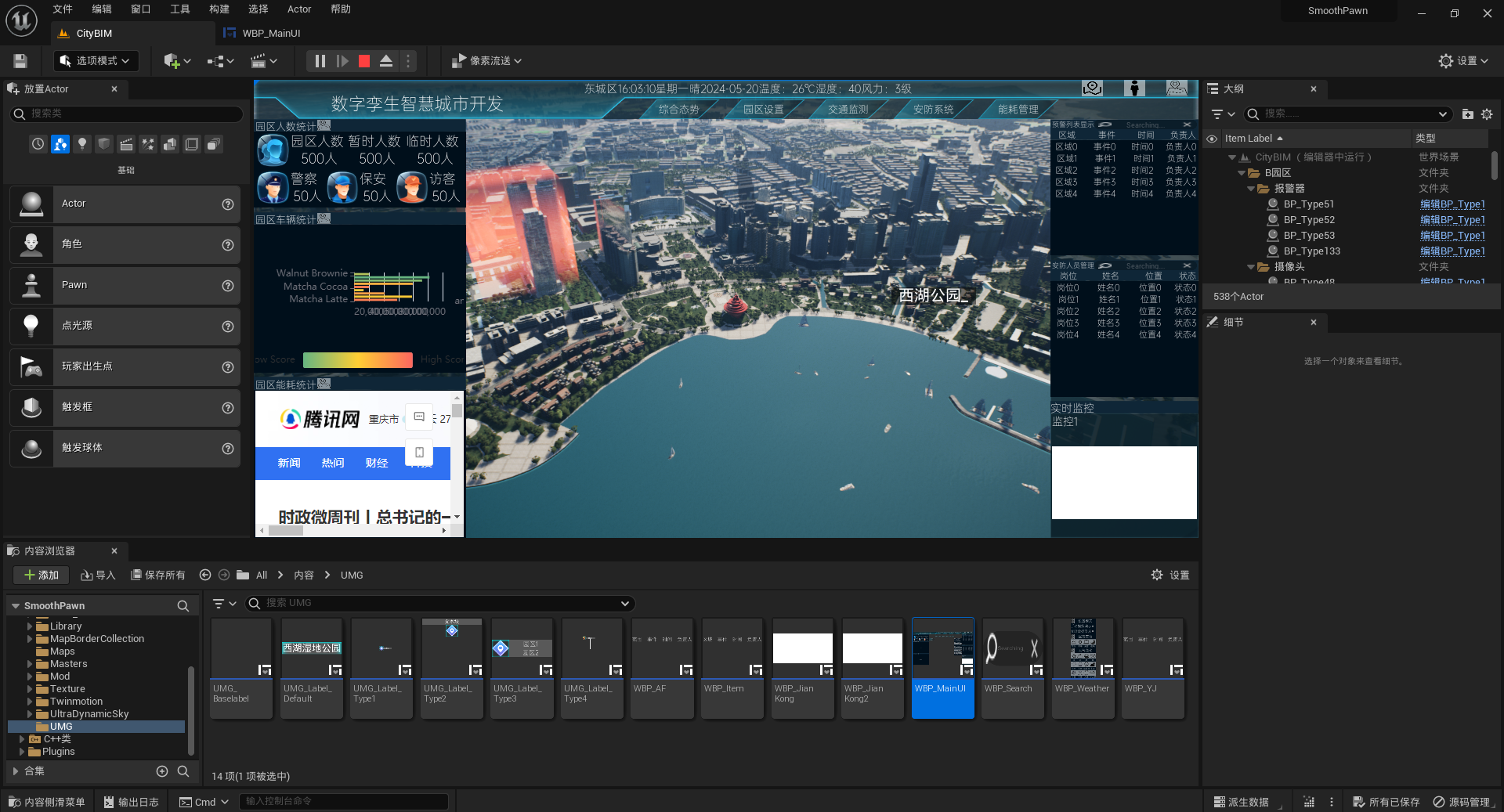Create new folder in the Outliner
The width and height of the screenshot is (1504, 812).
[1467, 114]
